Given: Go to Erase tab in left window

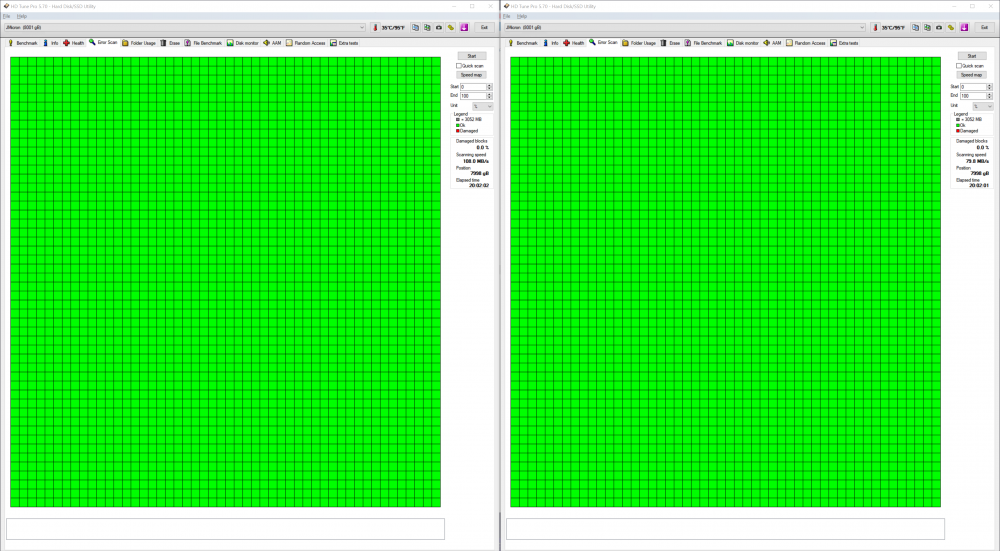Looking at the screenshot, I should click(x=170, y=43).
